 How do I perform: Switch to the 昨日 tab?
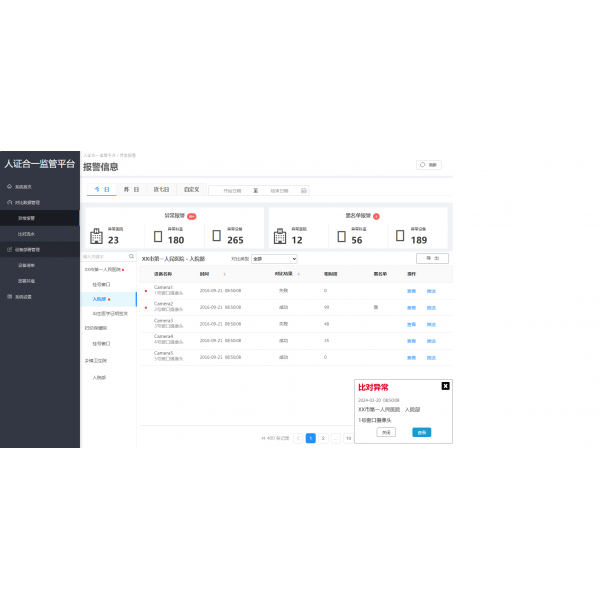[x=131, y=189]
